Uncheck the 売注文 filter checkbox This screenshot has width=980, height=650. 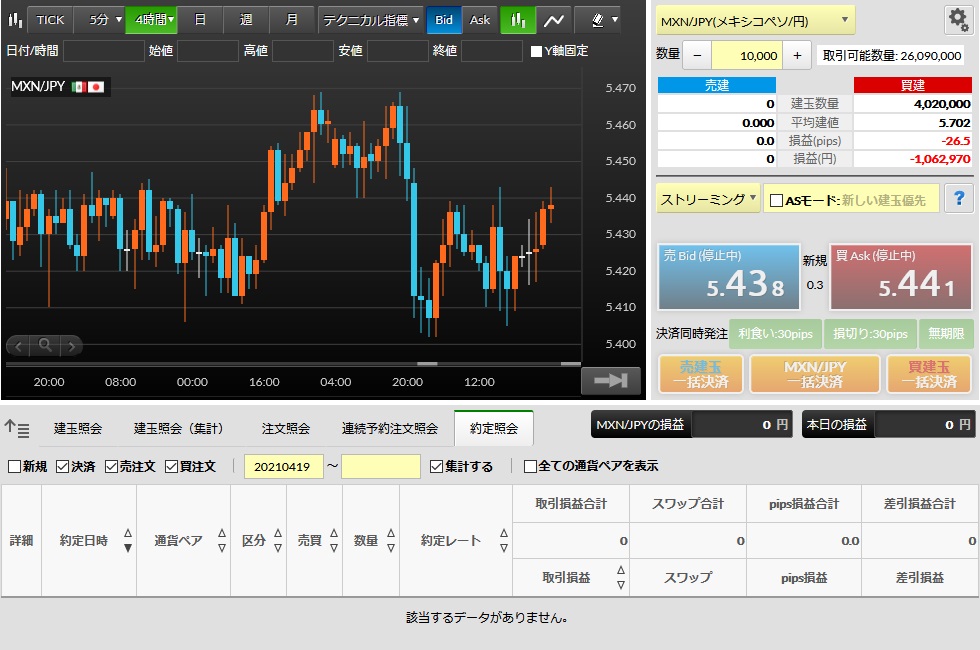click(111, 466)
